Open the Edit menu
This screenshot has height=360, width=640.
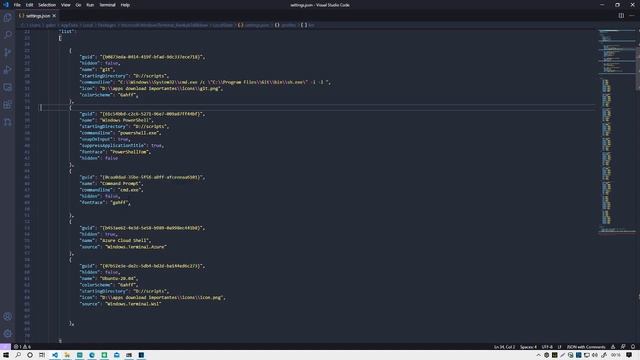point(29,5)
